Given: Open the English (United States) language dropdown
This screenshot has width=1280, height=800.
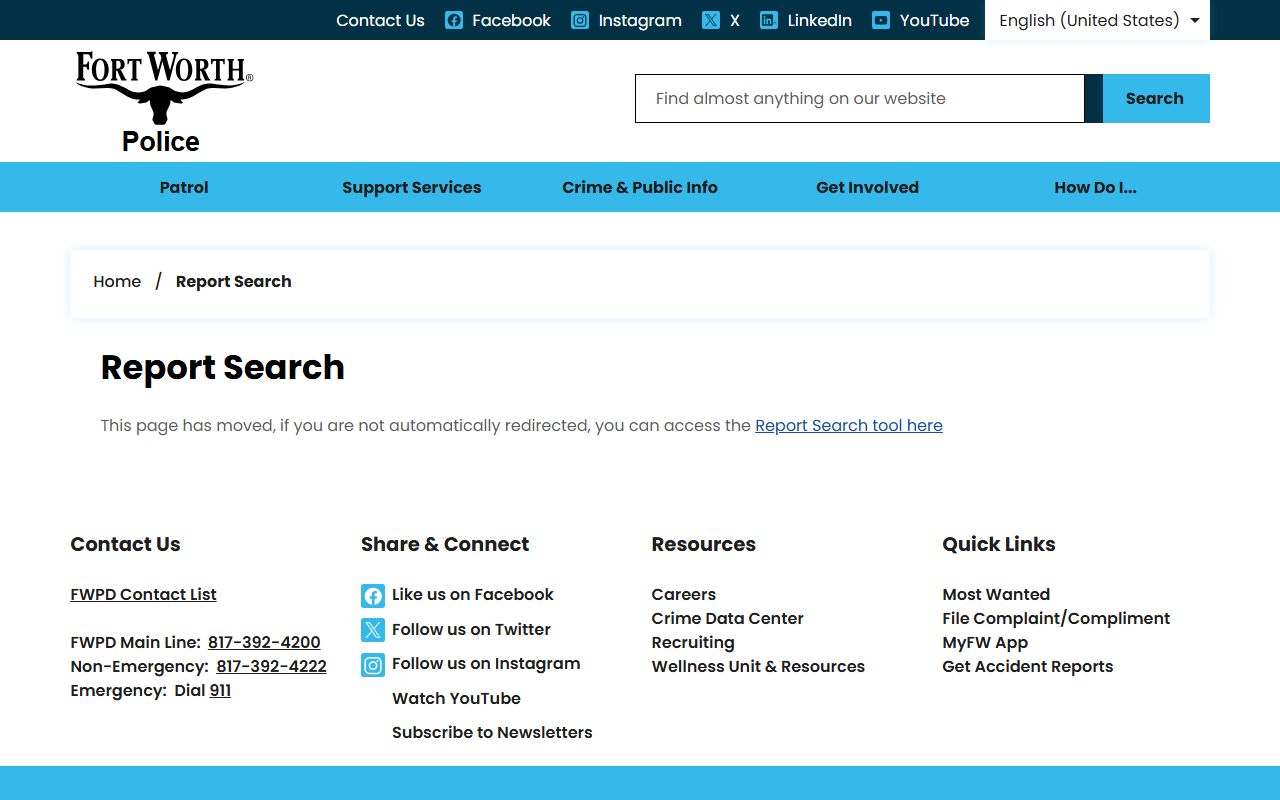Looking at the screenshot, I should 1097,20.
